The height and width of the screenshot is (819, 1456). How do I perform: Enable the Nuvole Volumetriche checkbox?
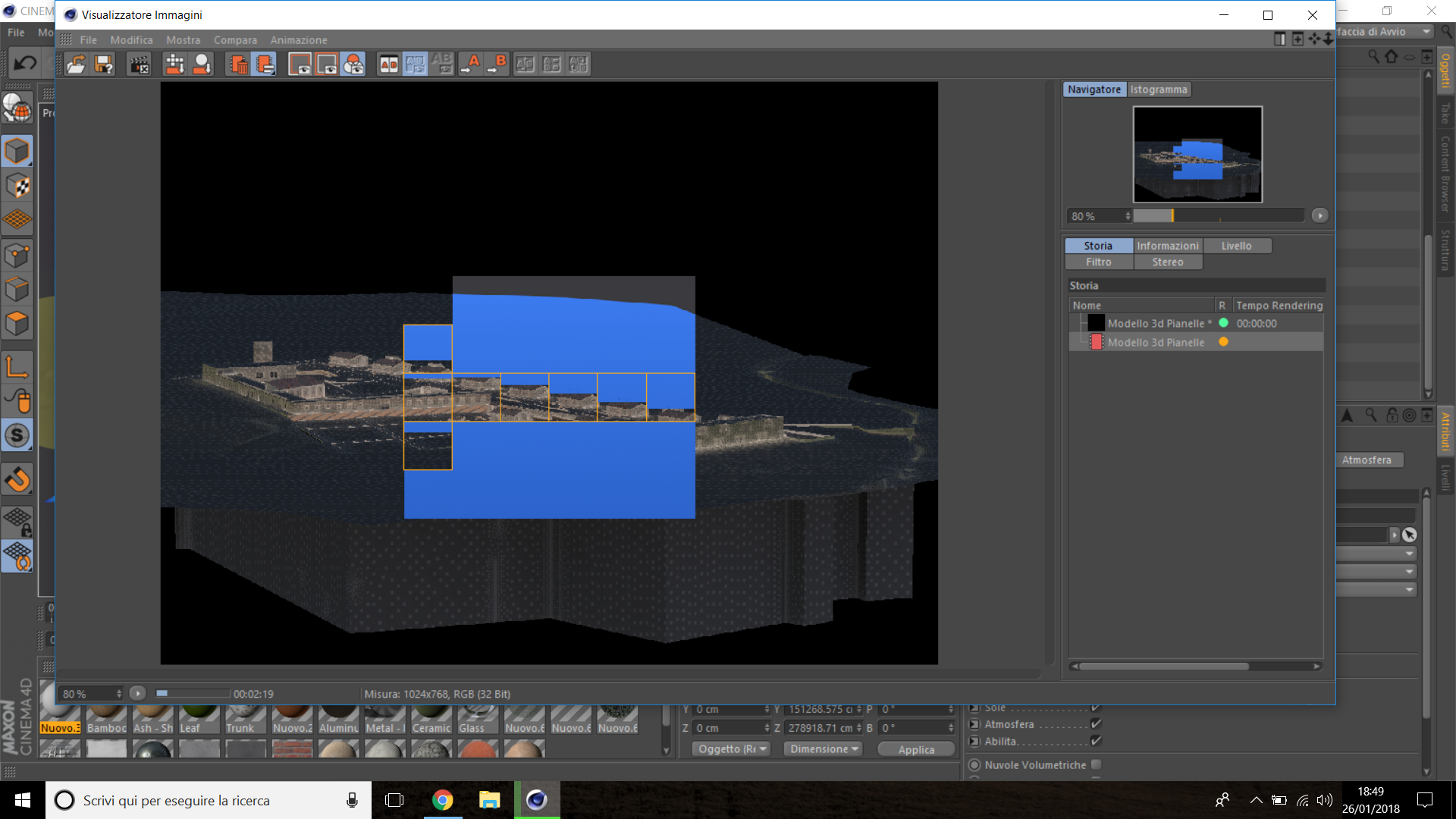1096,764
